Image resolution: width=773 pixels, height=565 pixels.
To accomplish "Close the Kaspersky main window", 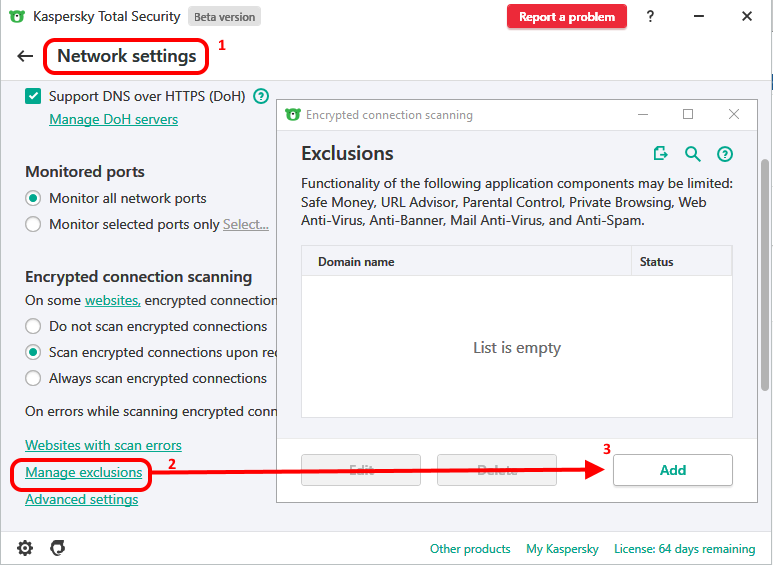I will point(746,17).
